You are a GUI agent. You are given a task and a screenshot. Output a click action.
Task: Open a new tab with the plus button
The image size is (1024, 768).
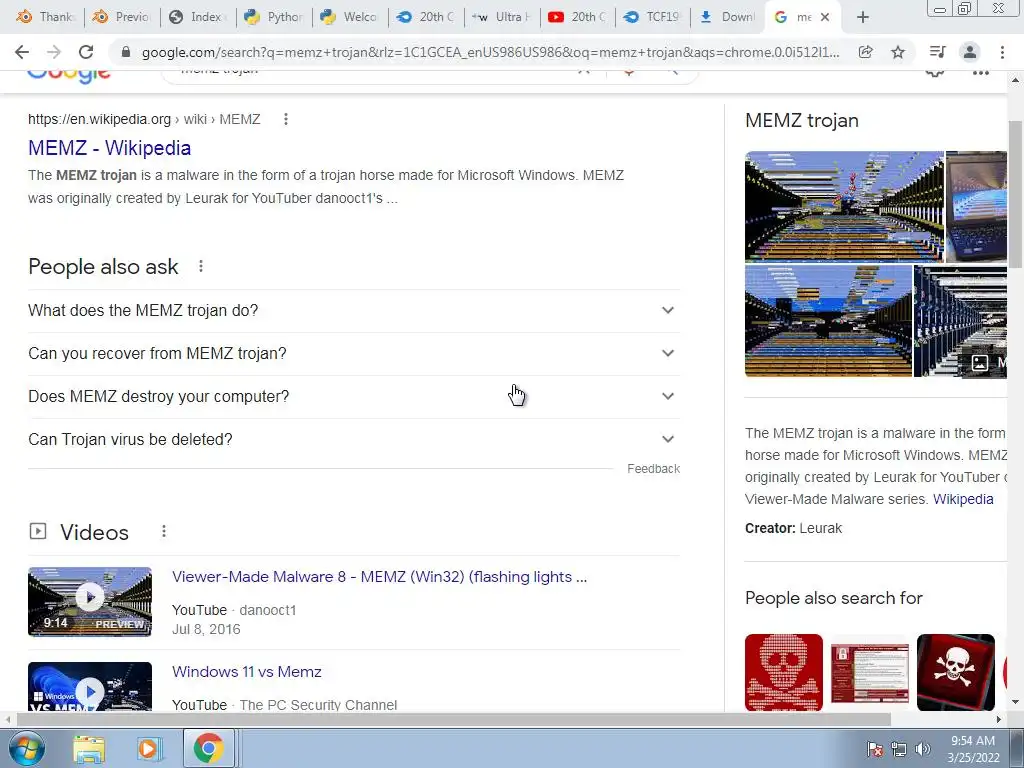[x=863, y=17]
